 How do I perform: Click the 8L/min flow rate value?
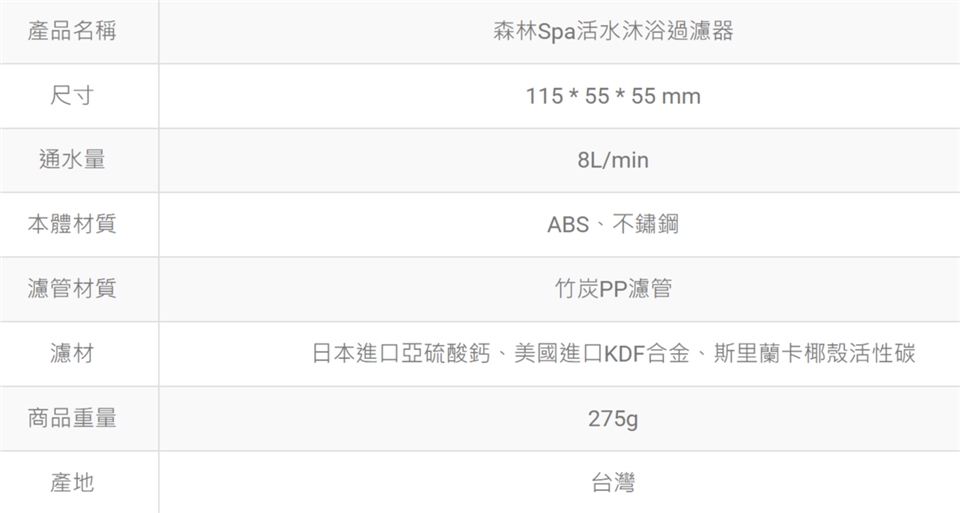613,161
